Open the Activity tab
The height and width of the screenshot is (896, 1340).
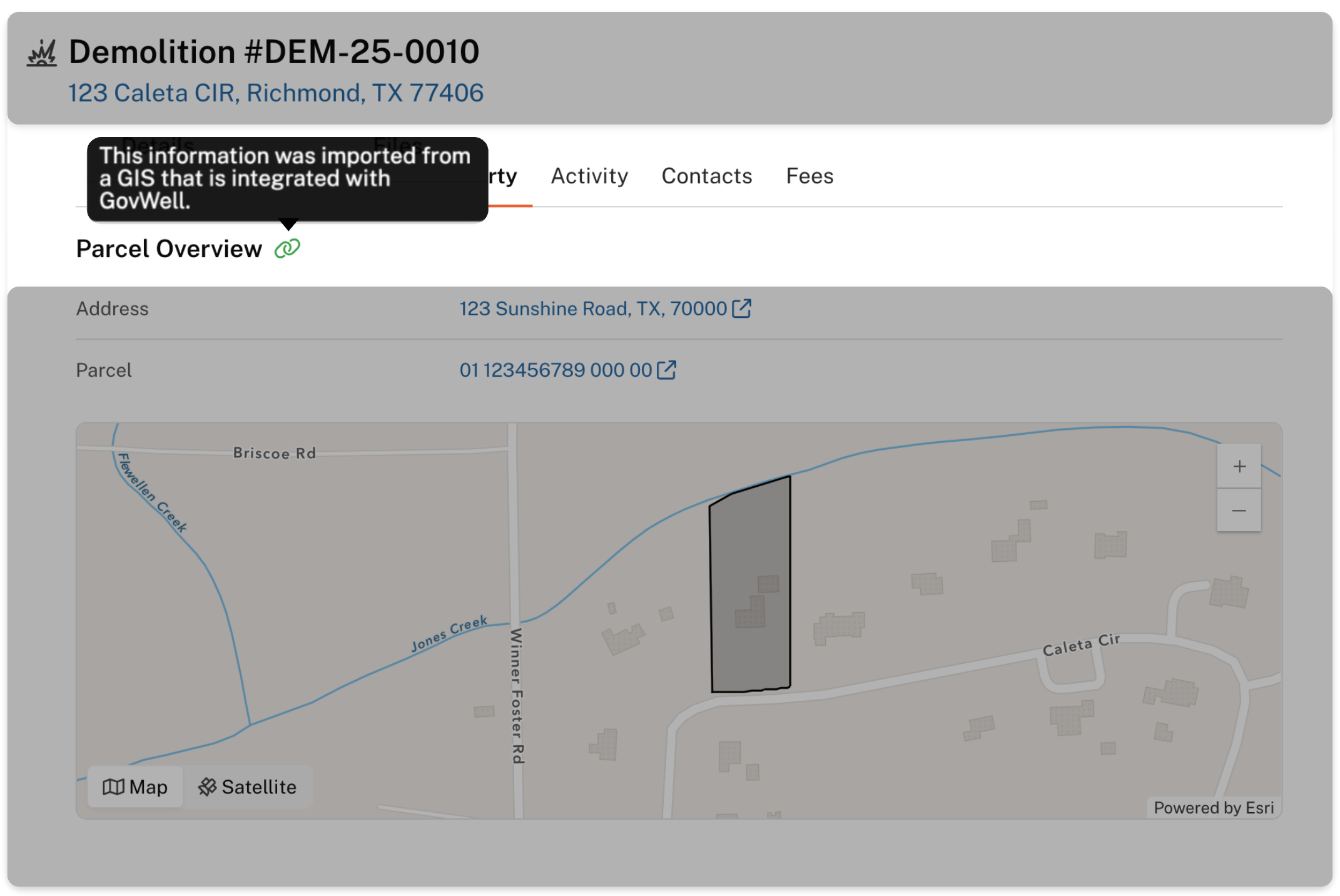pyautogui.click(x=589, y=176)
